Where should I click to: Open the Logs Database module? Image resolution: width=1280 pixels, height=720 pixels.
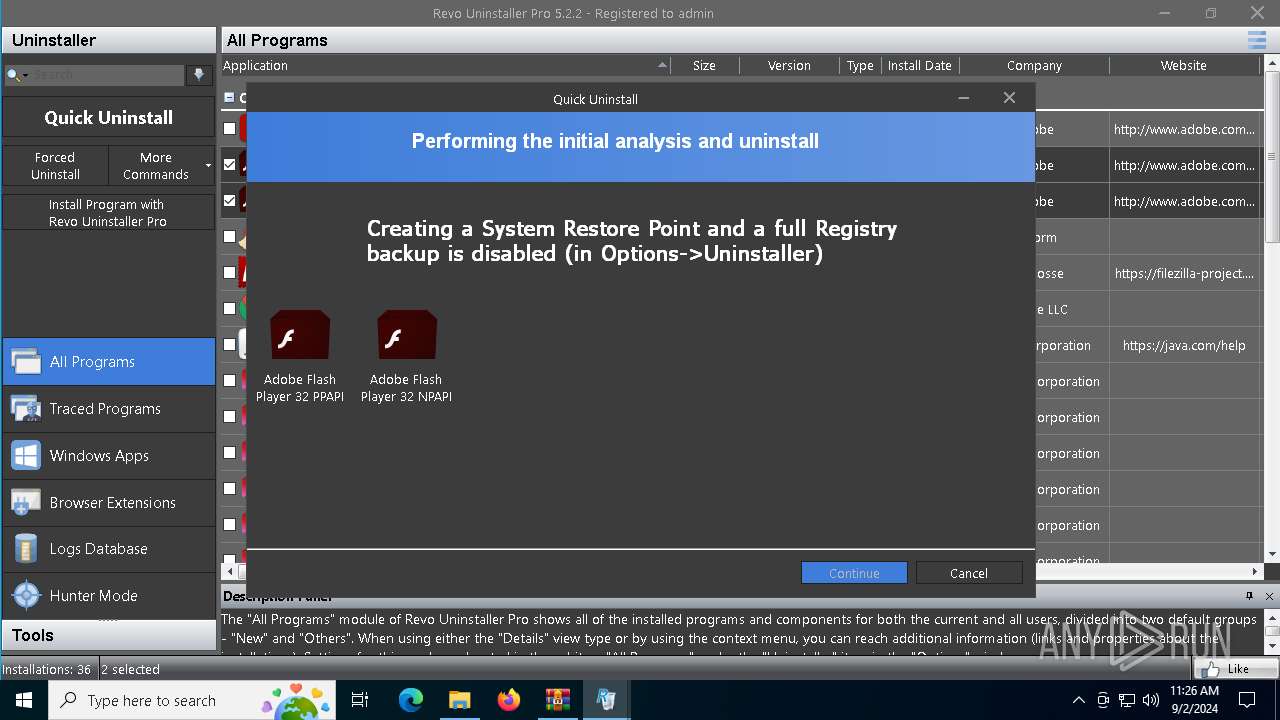point(108,548)
